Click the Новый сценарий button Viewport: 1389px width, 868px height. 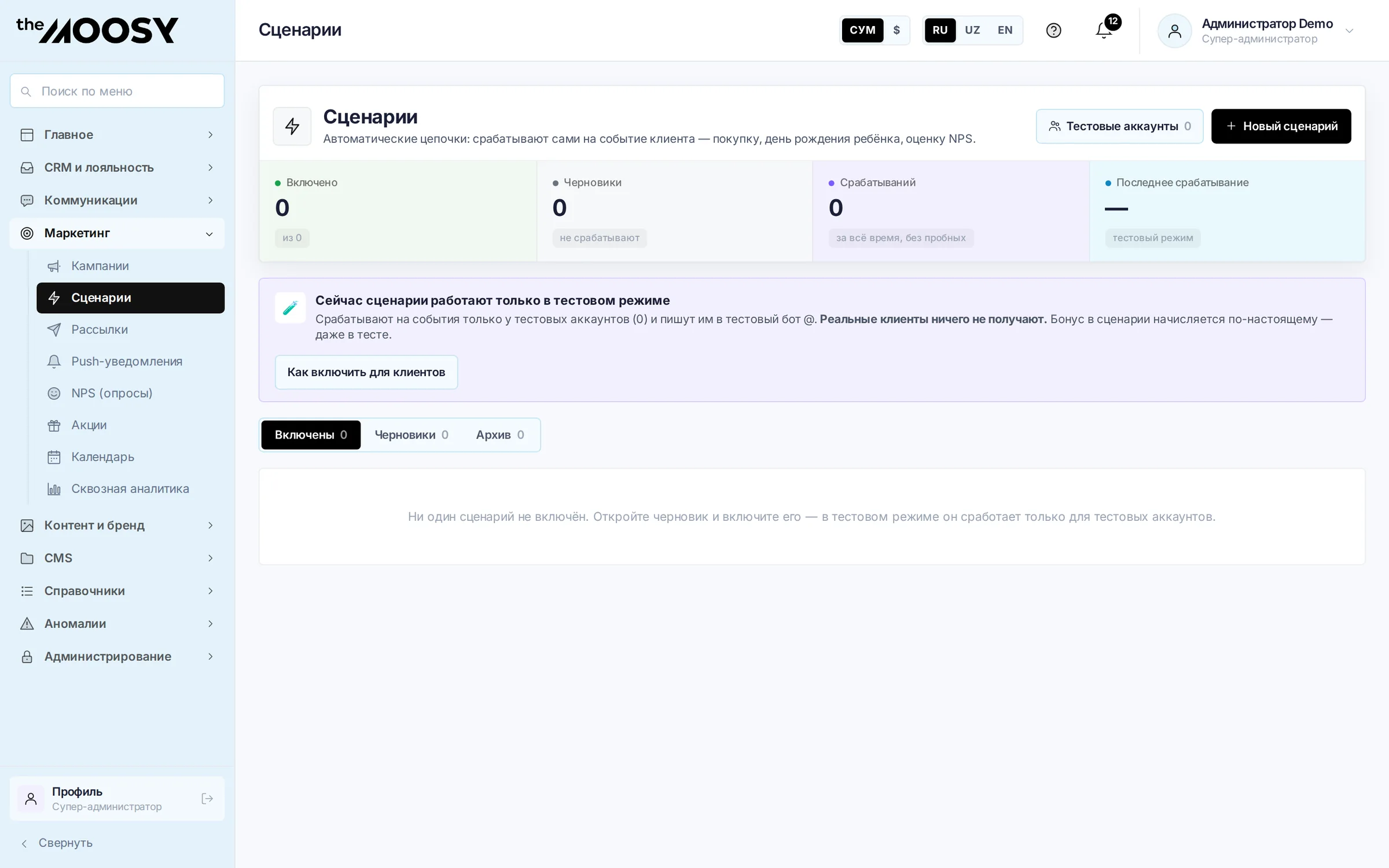click(1281, 126)
